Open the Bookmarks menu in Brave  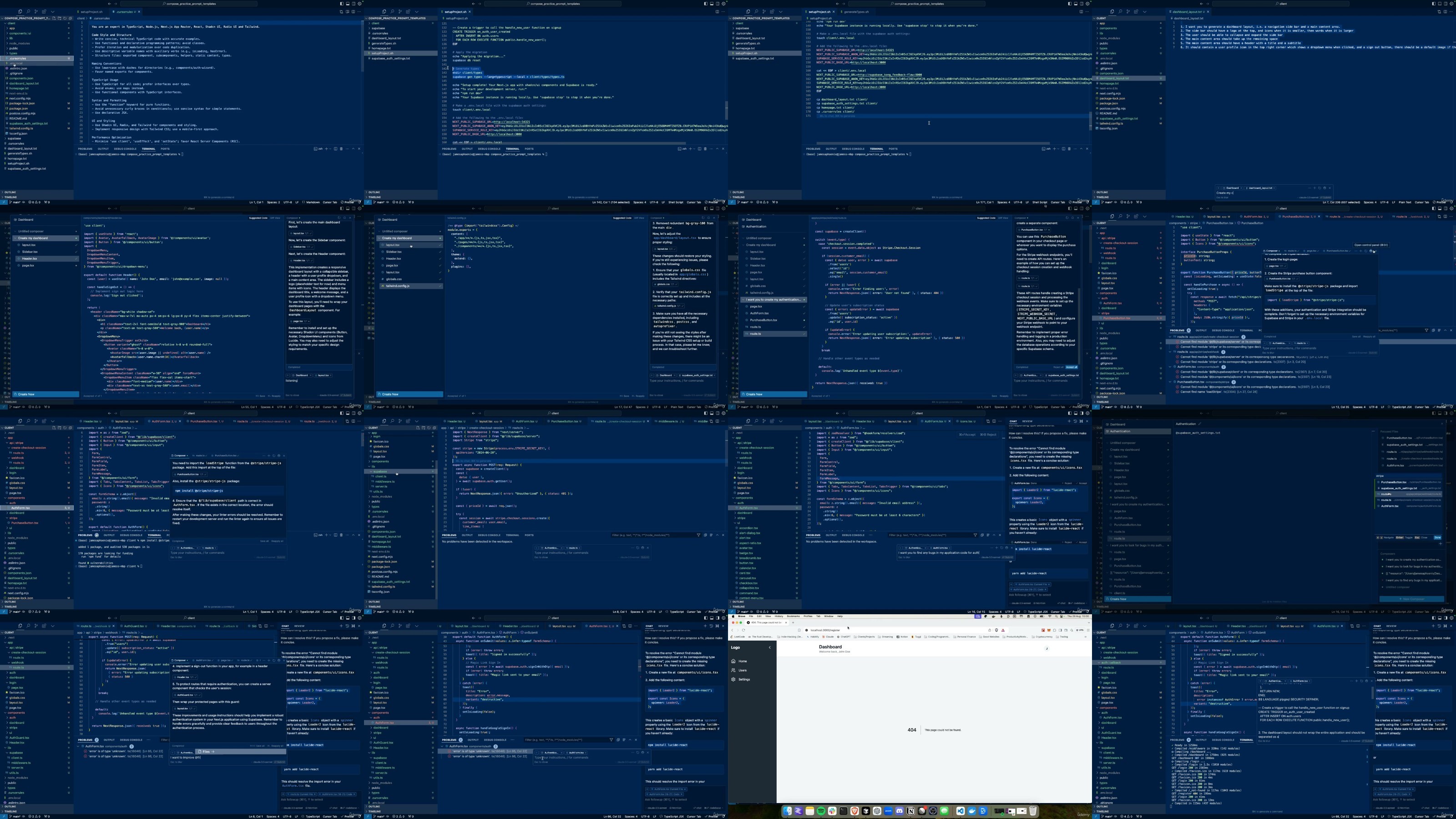[794, 616]
